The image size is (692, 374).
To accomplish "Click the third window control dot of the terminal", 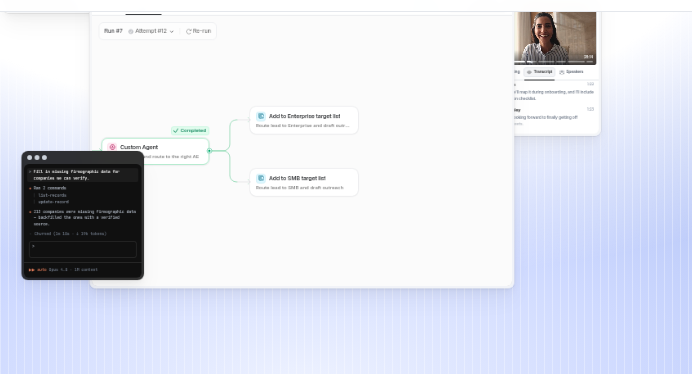I will click(x=44, y=158).
